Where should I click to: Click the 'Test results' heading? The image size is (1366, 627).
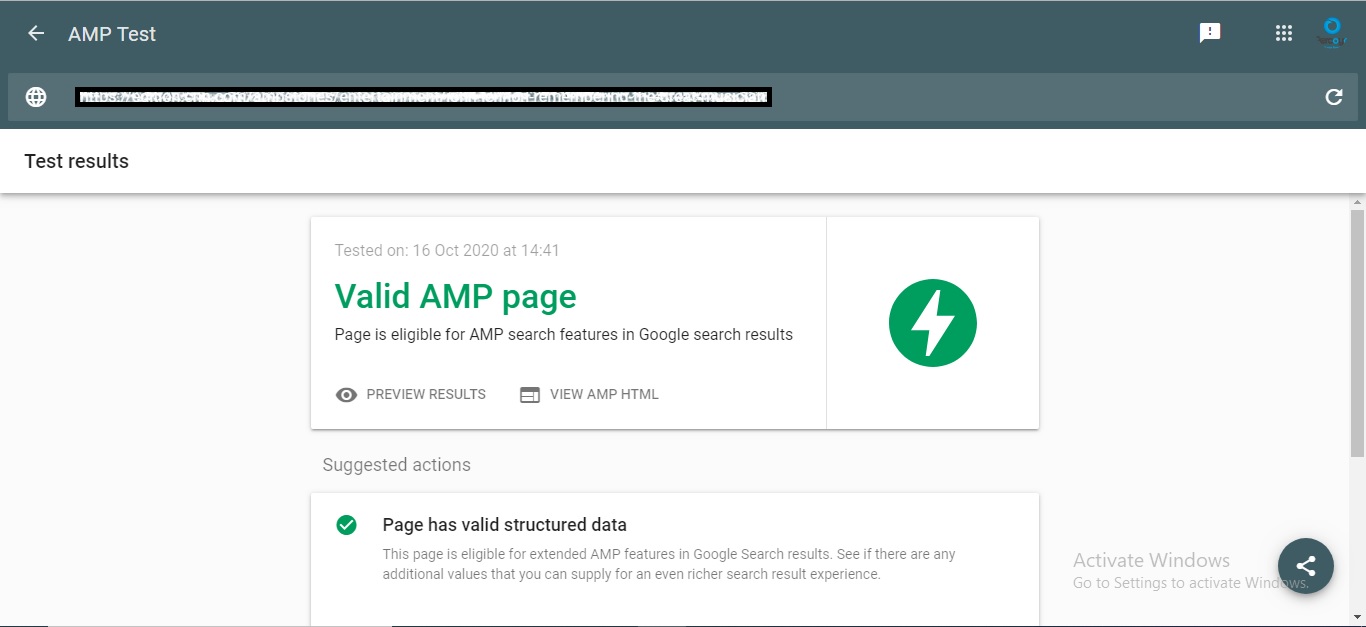tap(77, 161)
